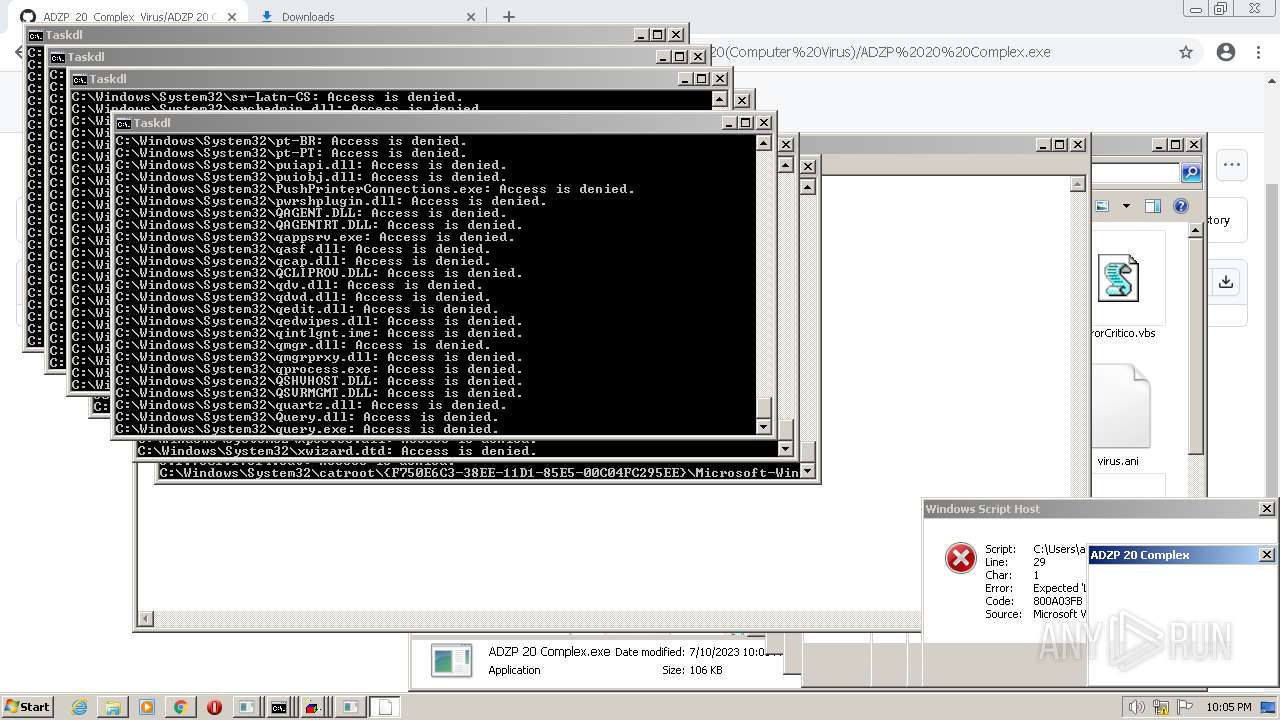This screenshot has width=1280, height=720.
Task: Click the Explorer help question mark icon
Action: point(1181,206)
